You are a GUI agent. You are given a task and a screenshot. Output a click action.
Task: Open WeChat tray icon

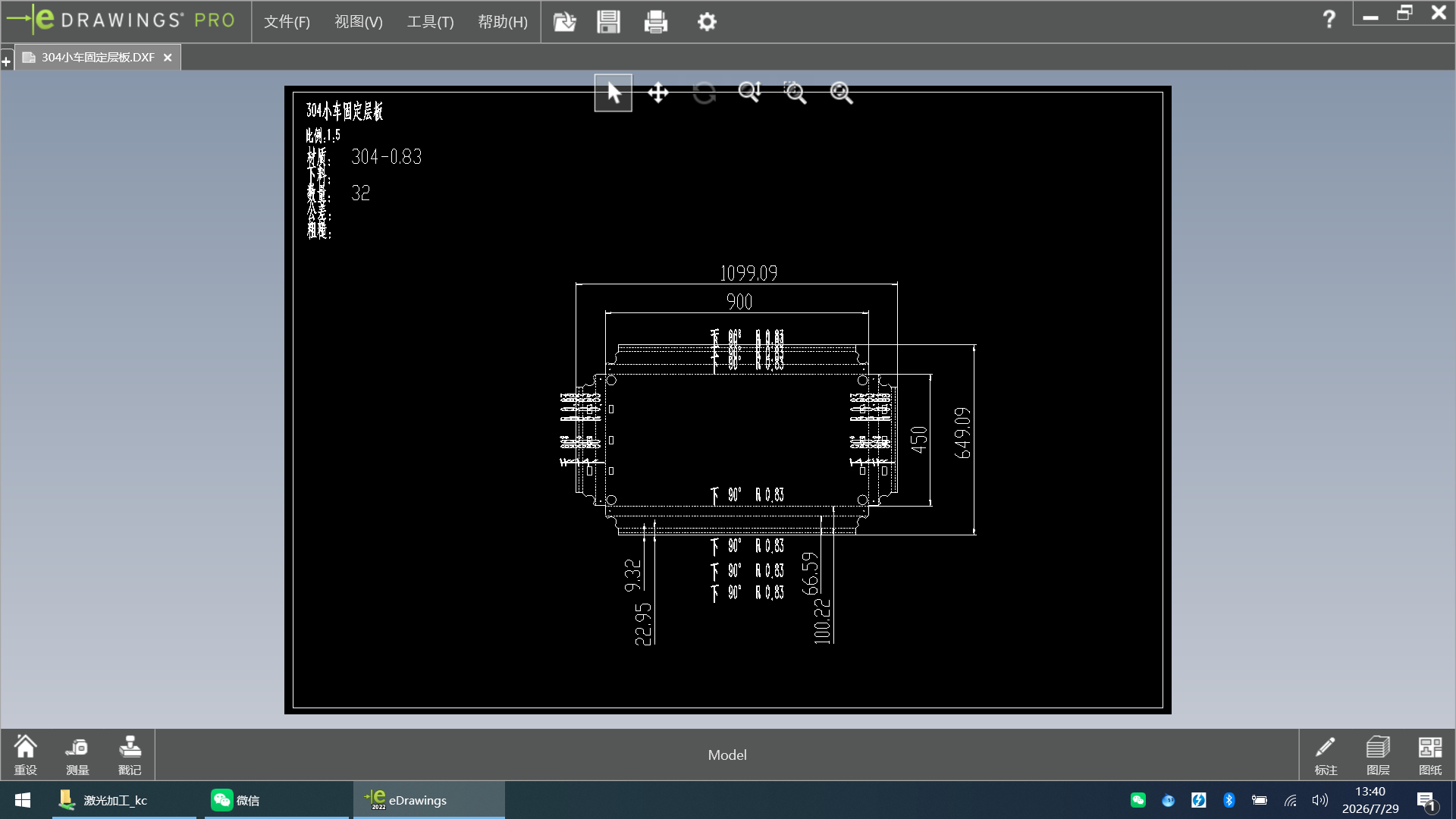coord(1138,800)
